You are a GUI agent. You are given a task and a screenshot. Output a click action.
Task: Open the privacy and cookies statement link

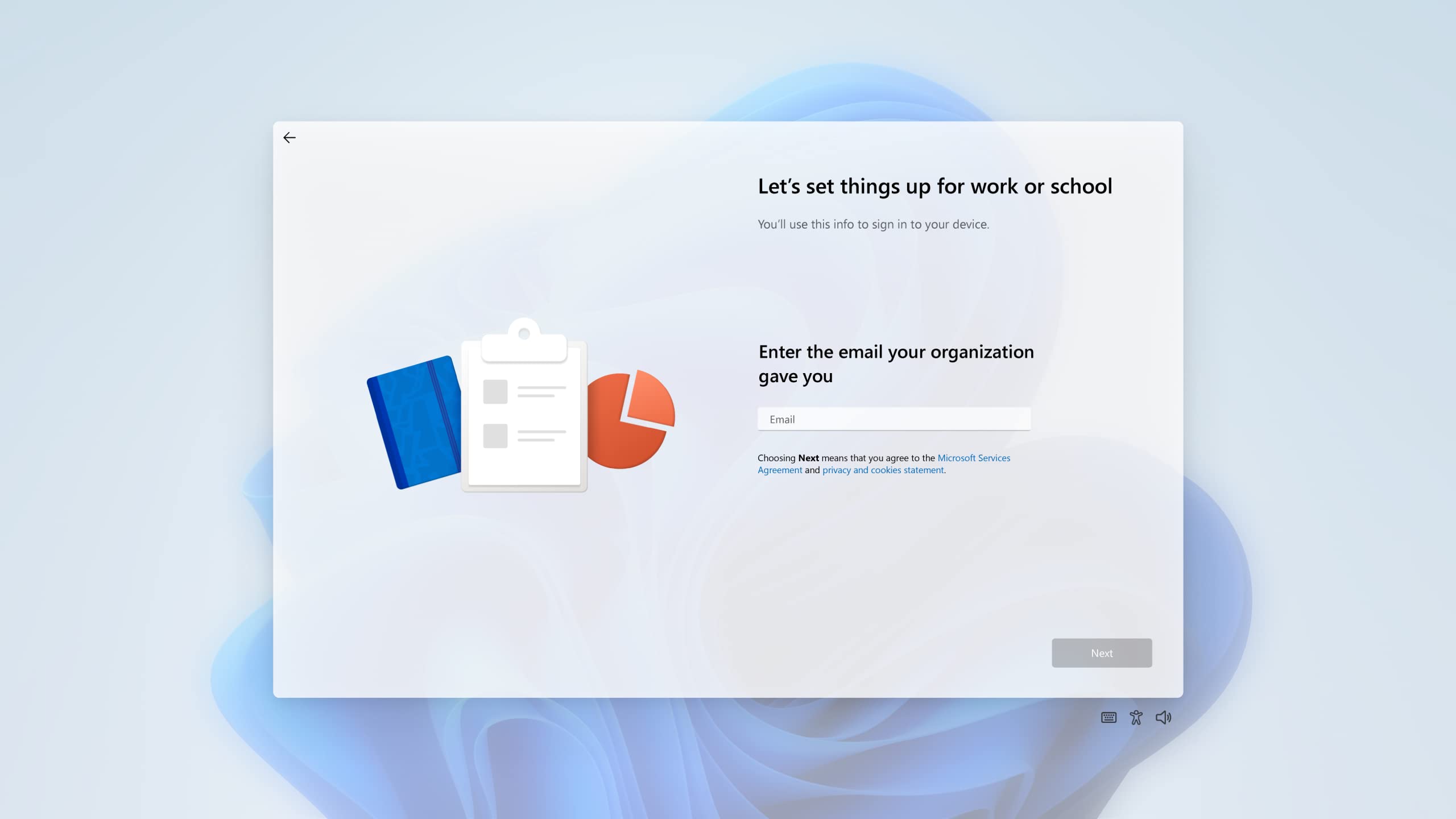[x=883, y=470]
